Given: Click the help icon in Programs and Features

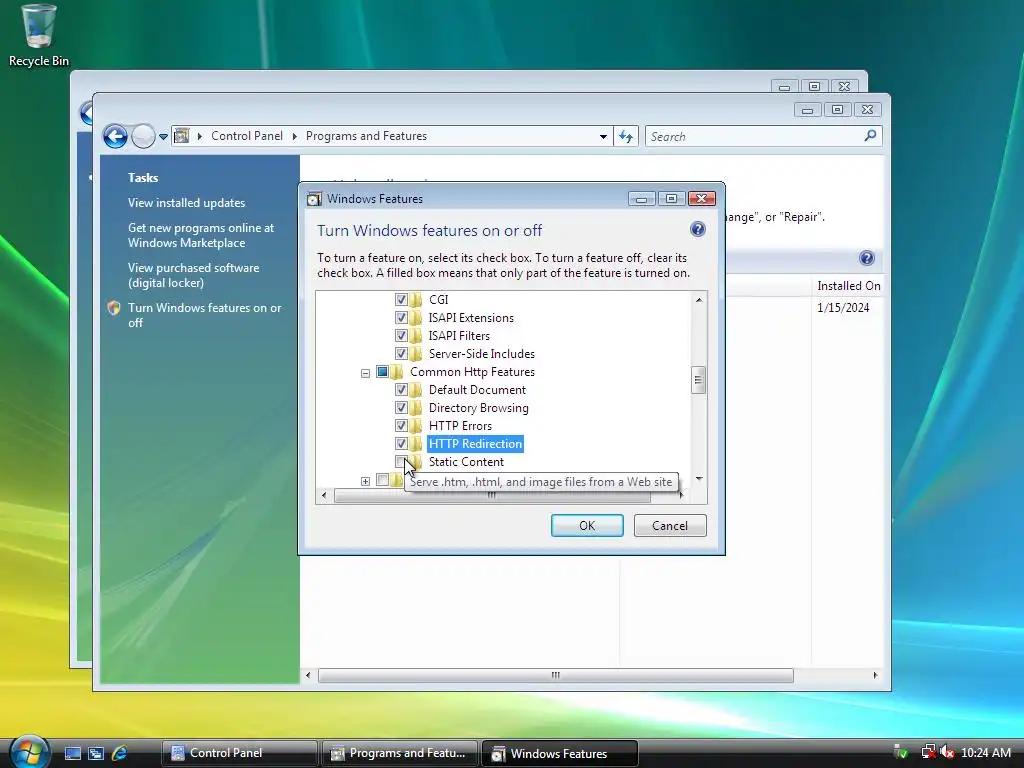Looking at the screenshot, I should coord(867,258).
